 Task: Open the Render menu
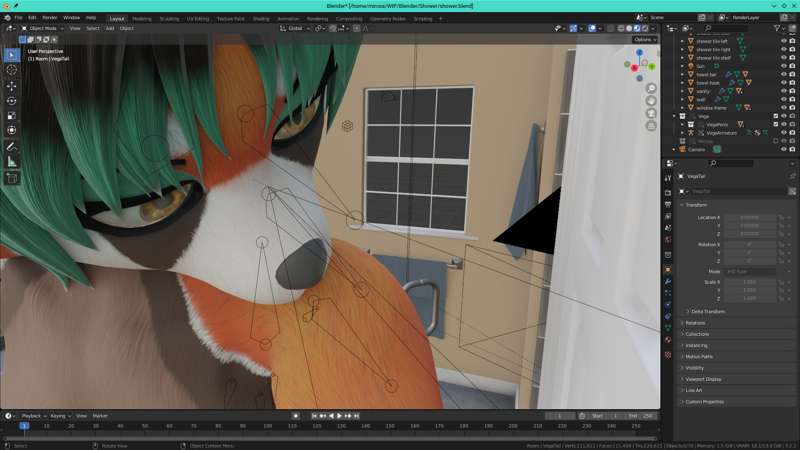pos(49,17)
